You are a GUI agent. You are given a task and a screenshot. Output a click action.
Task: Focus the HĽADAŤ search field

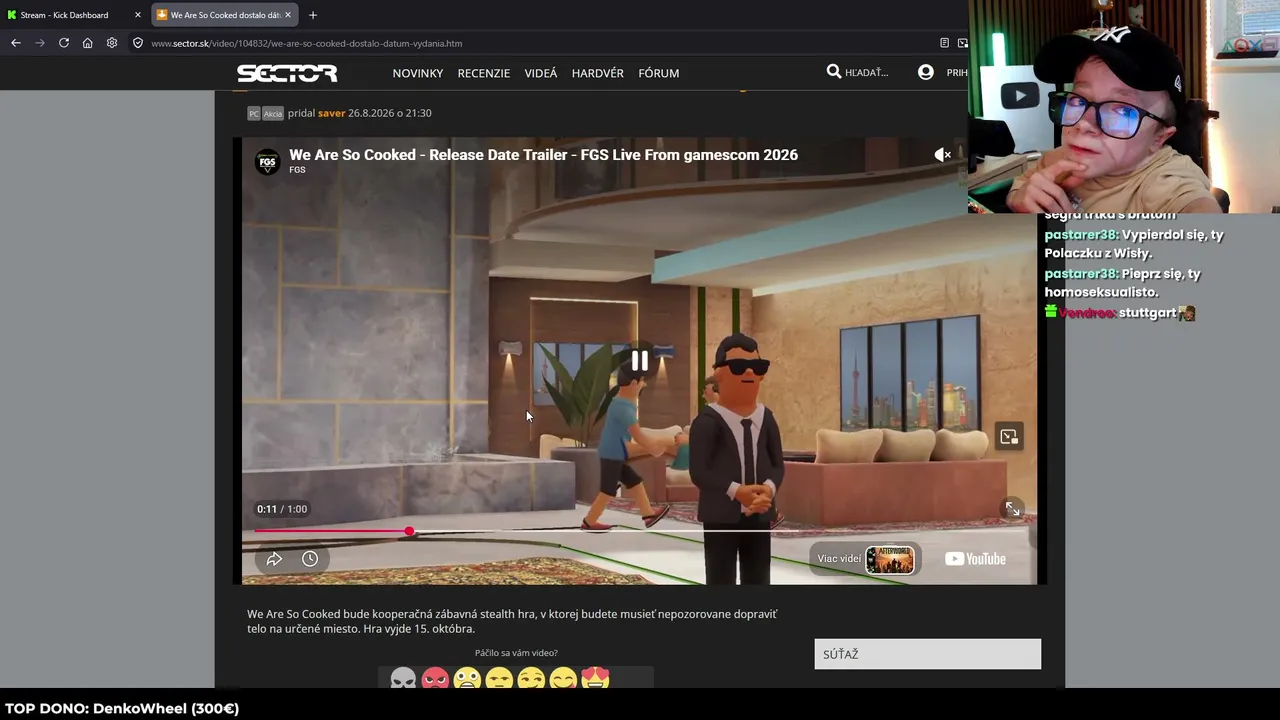[867, 73]
